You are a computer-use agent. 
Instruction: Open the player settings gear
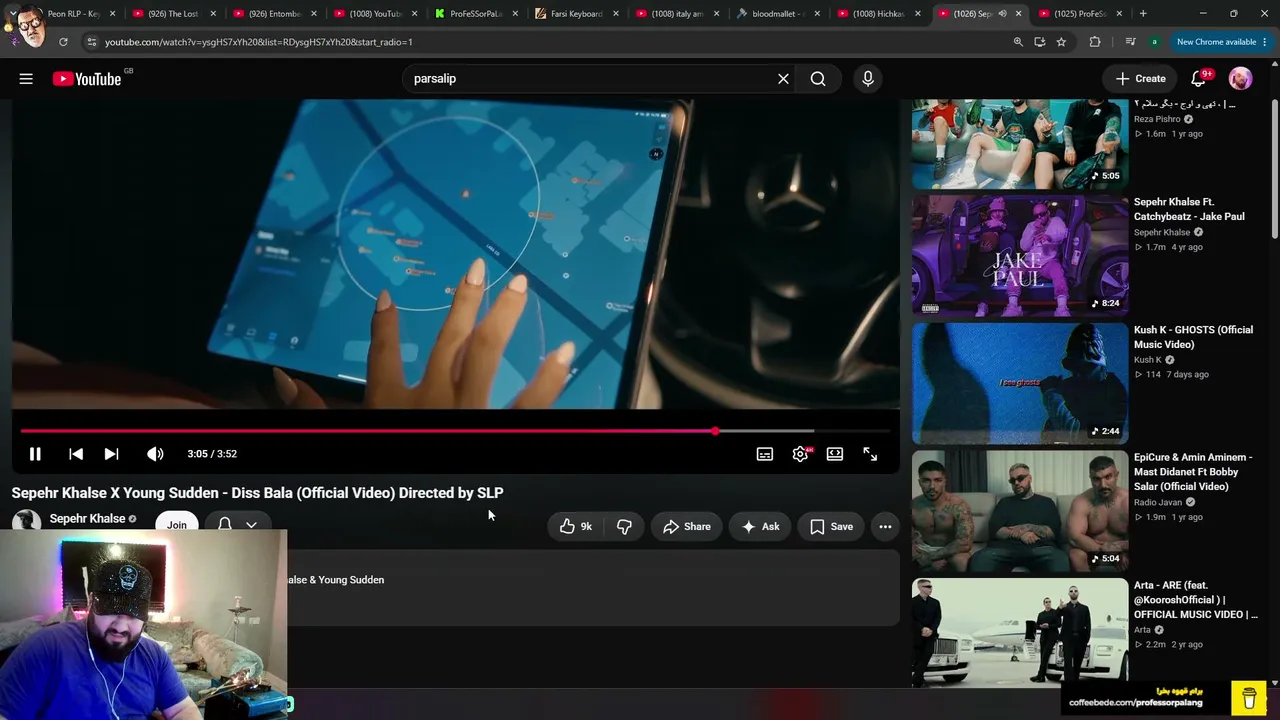coord(800,454)
